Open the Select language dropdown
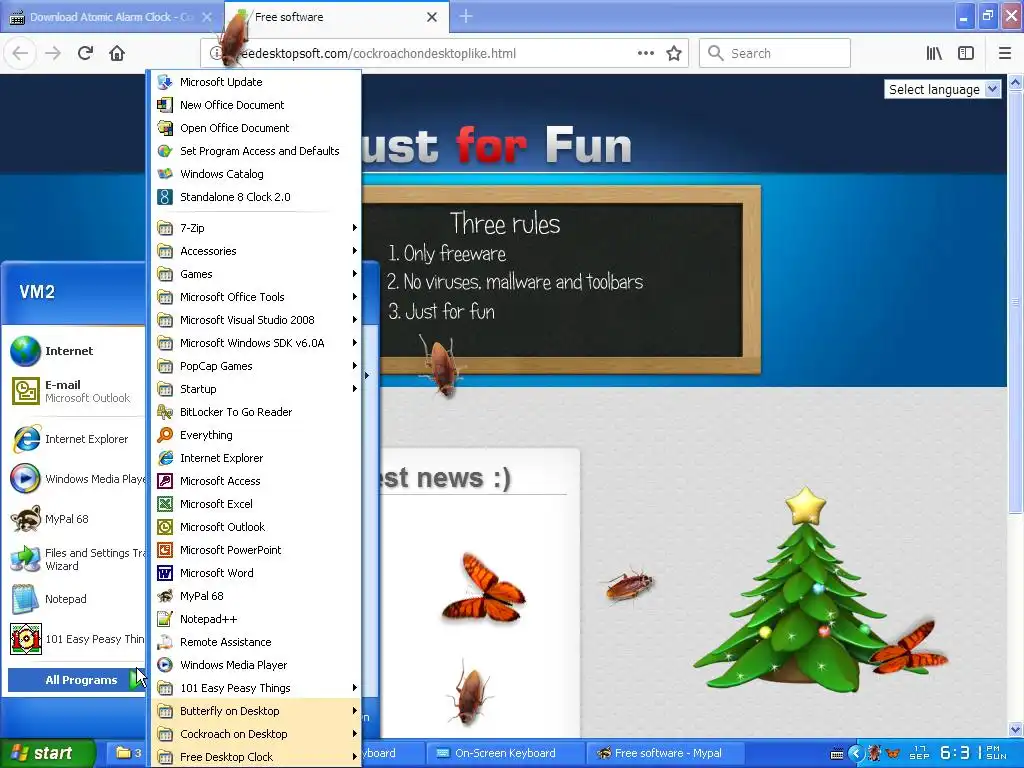This screenshot has width=1024, height=768. [942, 89]
